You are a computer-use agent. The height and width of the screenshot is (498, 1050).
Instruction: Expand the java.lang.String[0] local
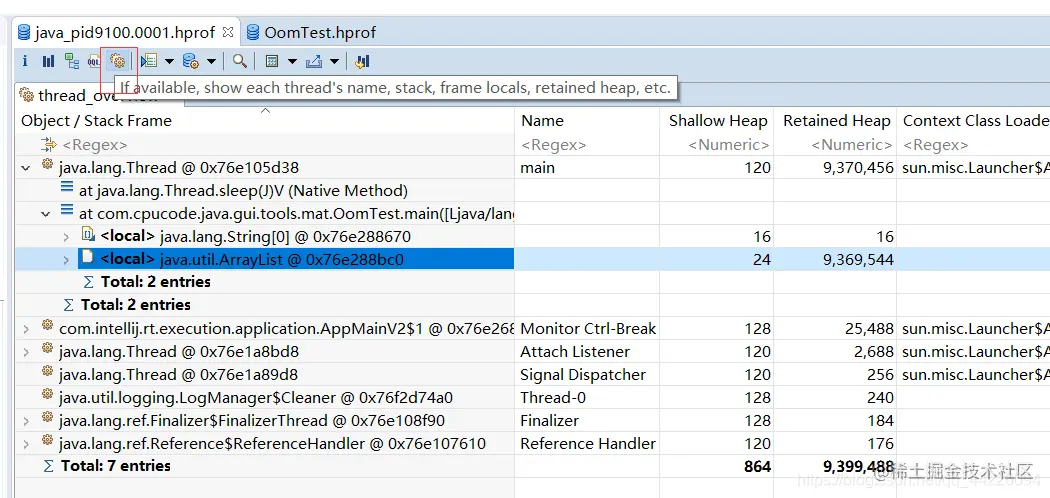click(x=66, y=237)
